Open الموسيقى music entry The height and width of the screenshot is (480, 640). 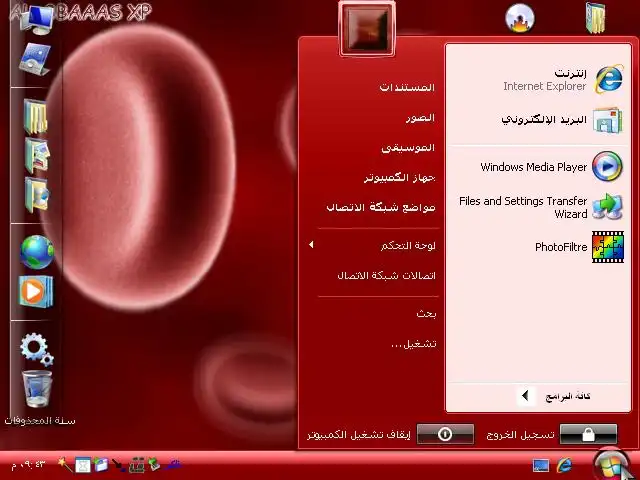(x=408, y=148)
